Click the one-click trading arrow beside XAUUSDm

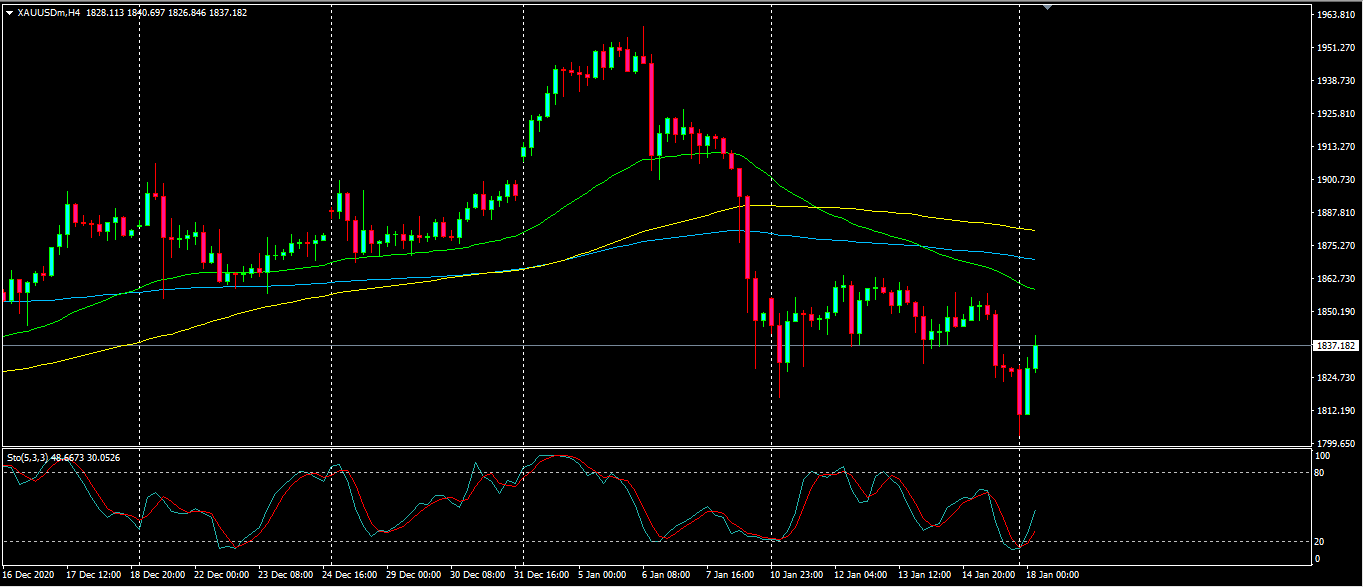[x=10, y=13]
